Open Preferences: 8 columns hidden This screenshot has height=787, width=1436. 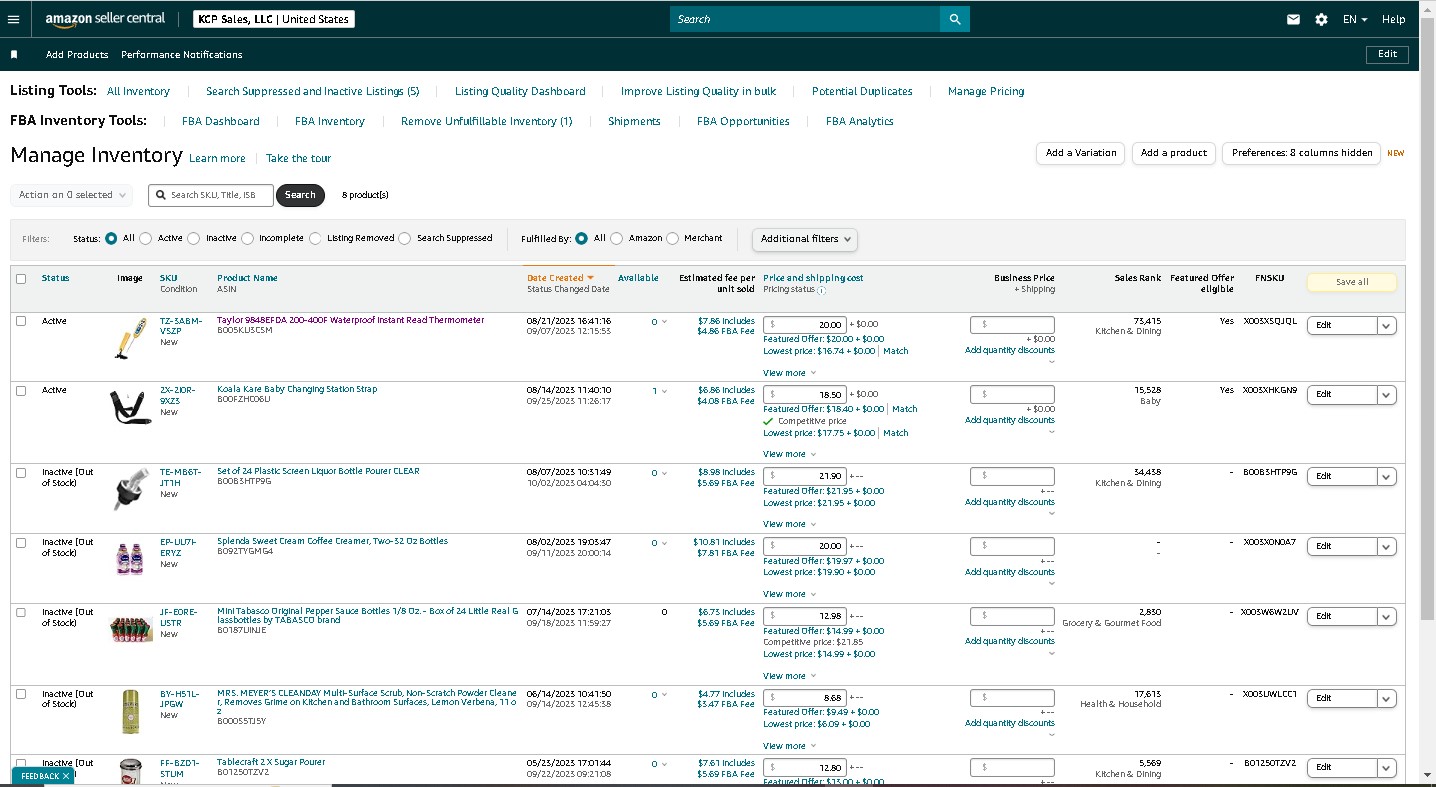click(x=1302, y=153)
